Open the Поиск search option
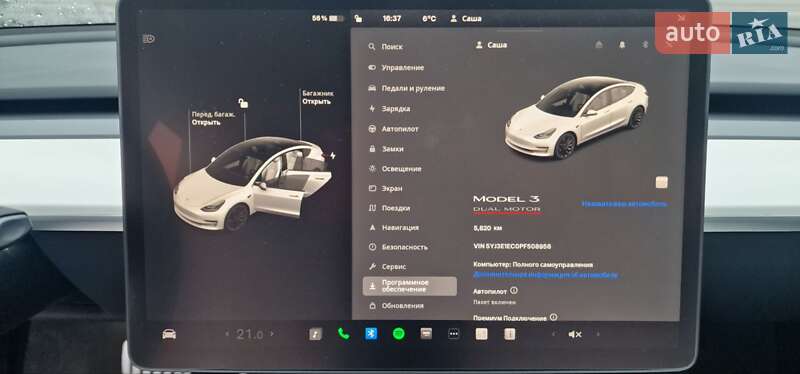The image size is (800, 374). tap(385, 46)
